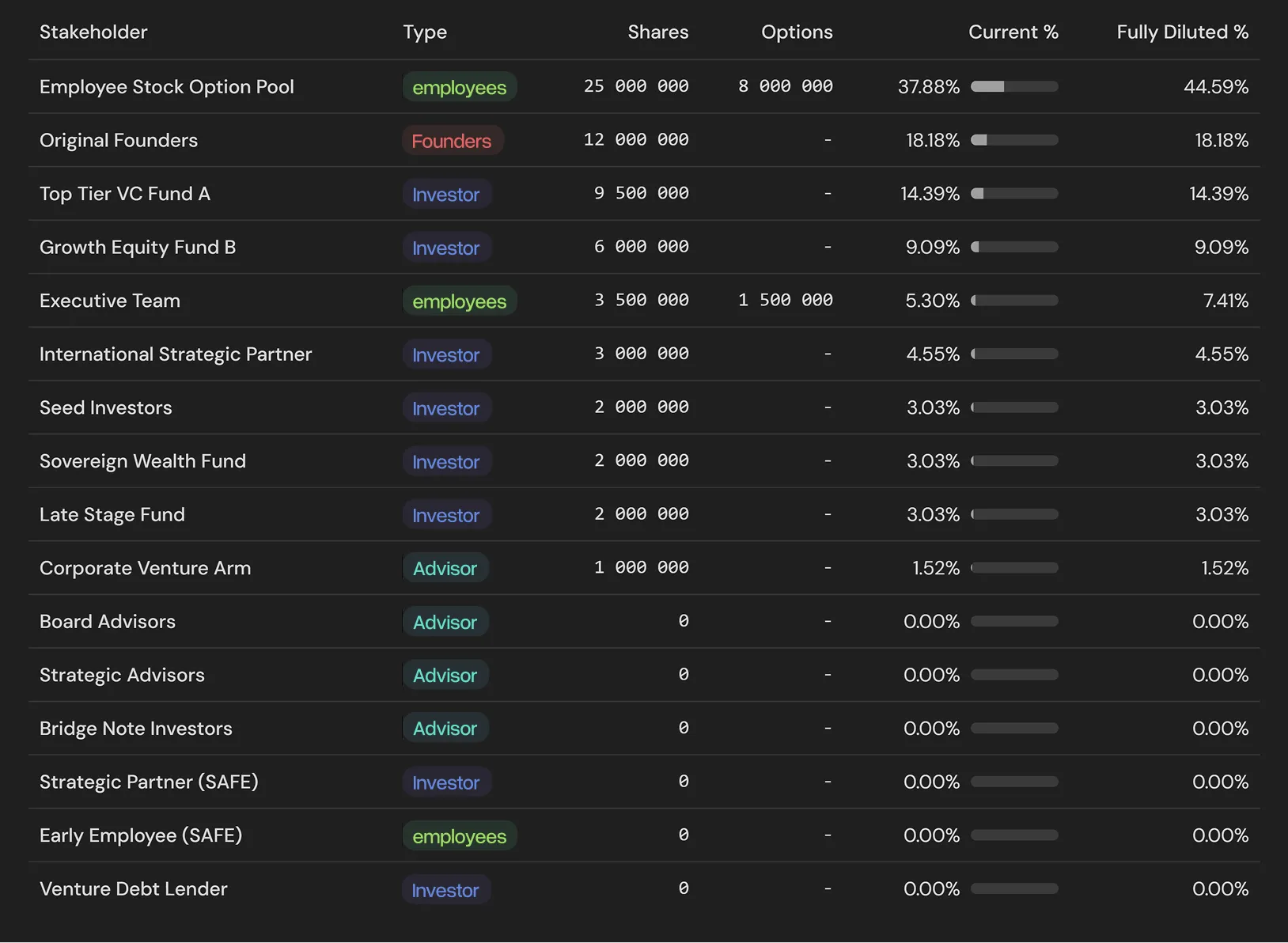The width and height of the screenshot is (1288, 943).
Task: Click Original Founders ownership progress bar
Action: tap(1014, 141)
